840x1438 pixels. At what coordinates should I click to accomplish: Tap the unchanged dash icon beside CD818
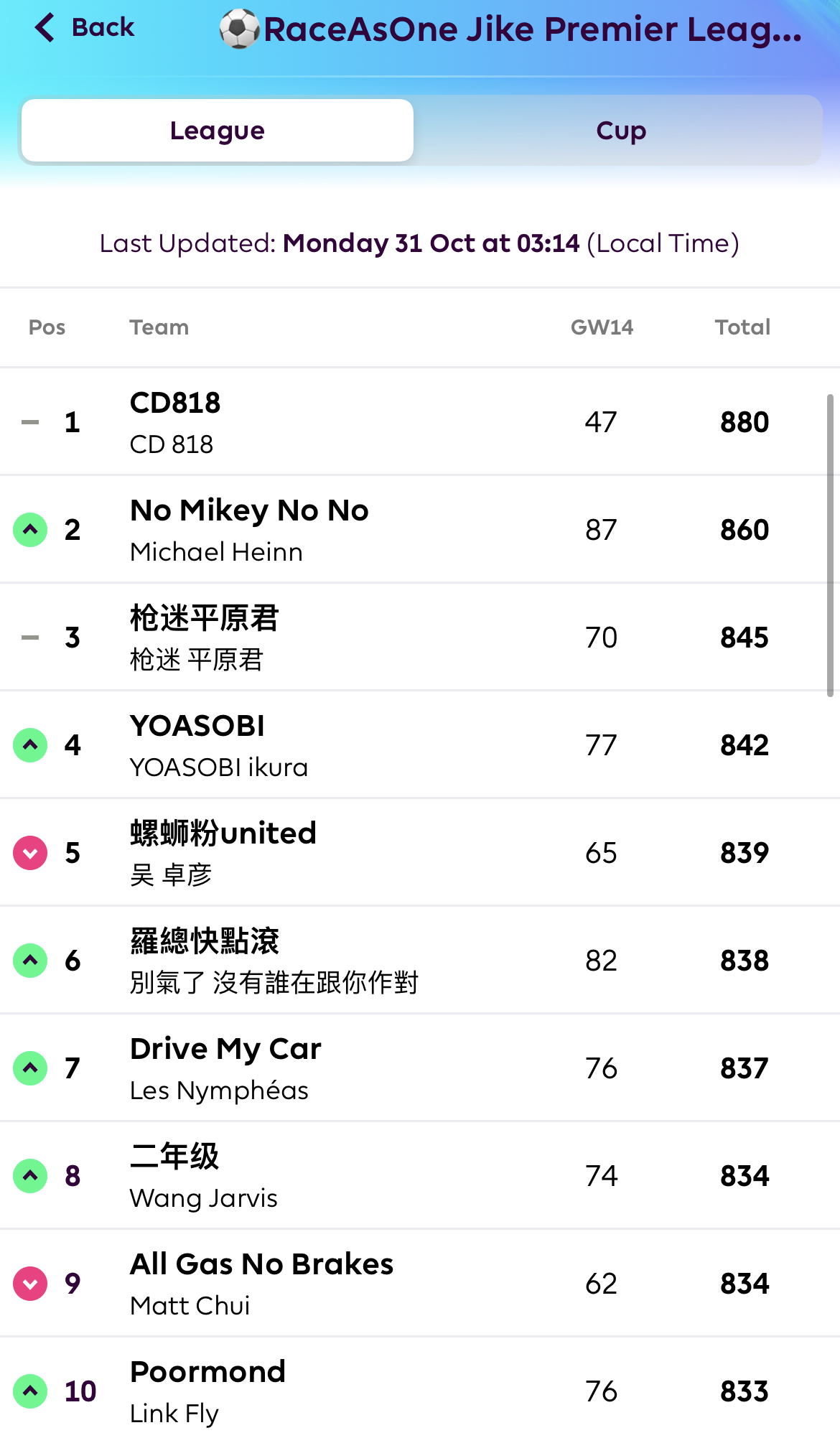click(30, 422)
